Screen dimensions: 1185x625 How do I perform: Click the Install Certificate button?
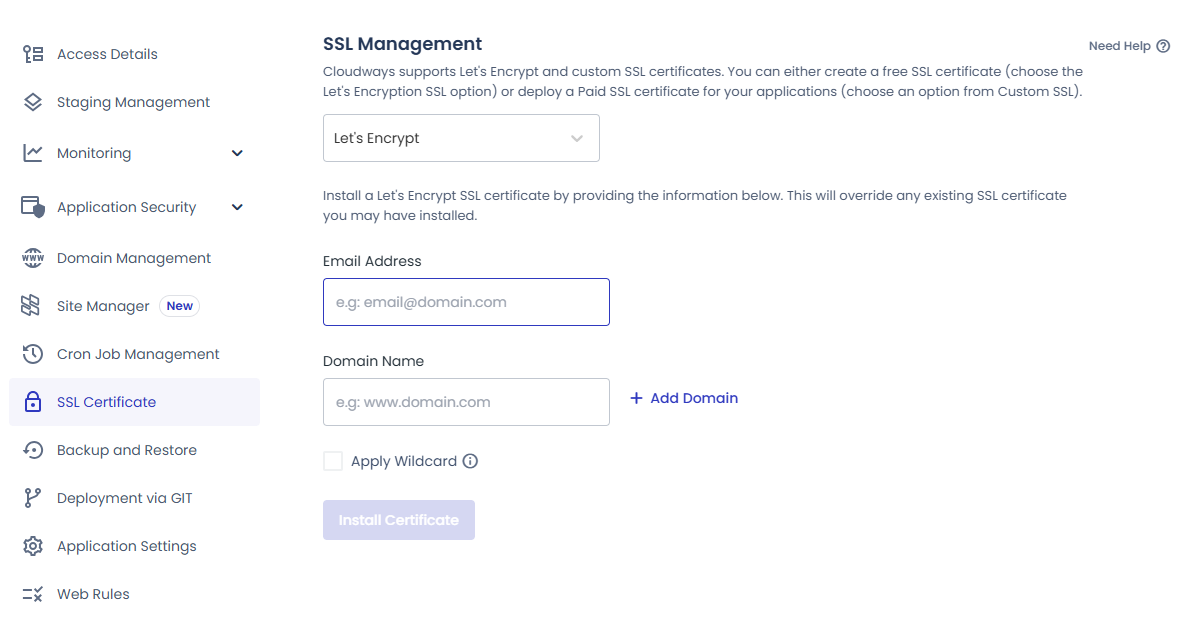[399, 520]
